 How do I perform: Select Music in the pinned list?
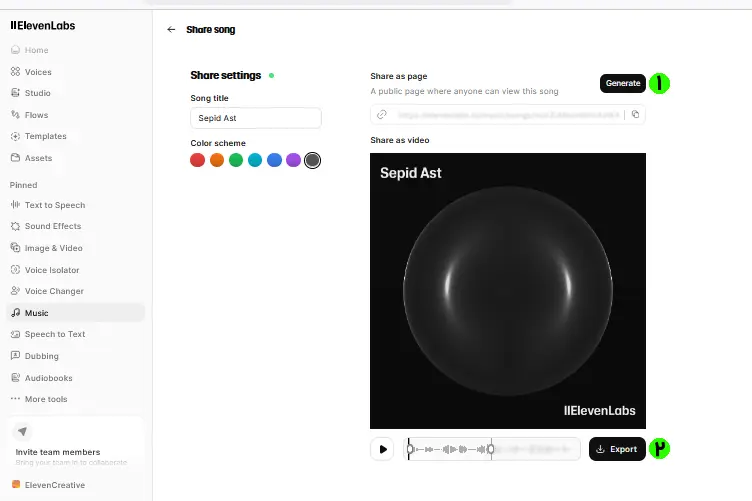[75, 313]
